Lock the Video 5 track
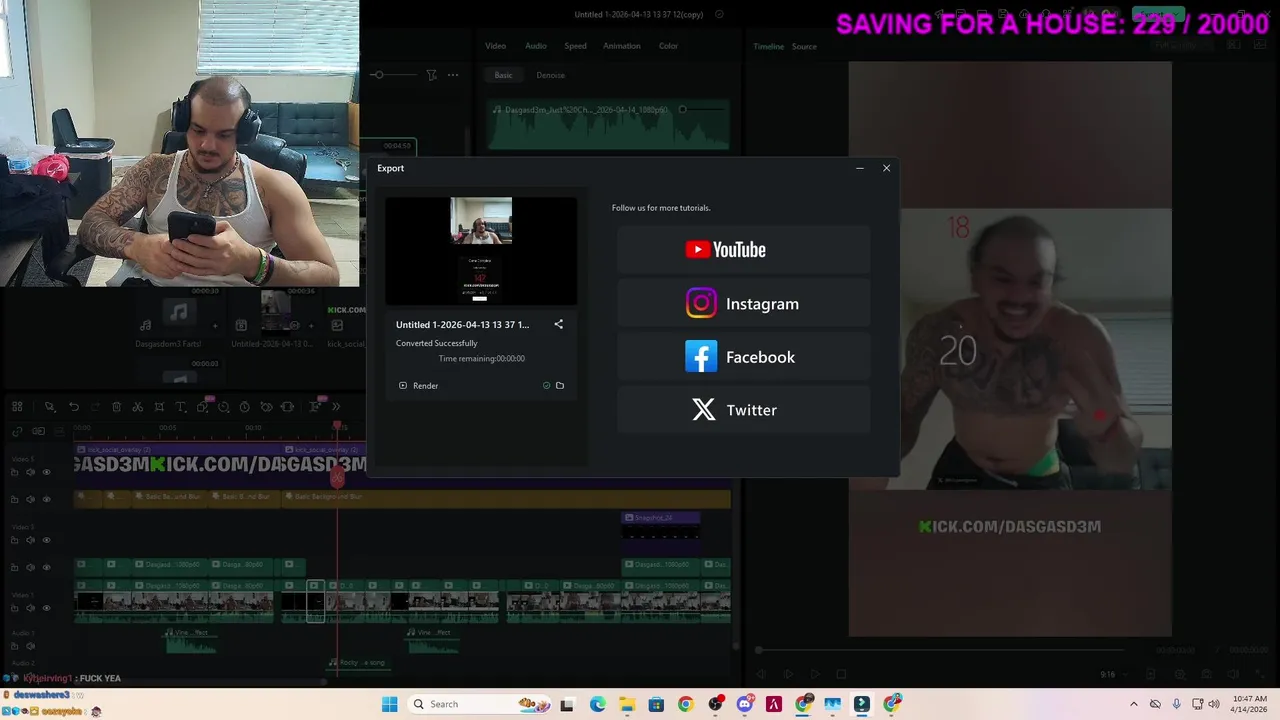Viewport: 1280px width, 720px height. pyautogui.click(x=14, y=472)
